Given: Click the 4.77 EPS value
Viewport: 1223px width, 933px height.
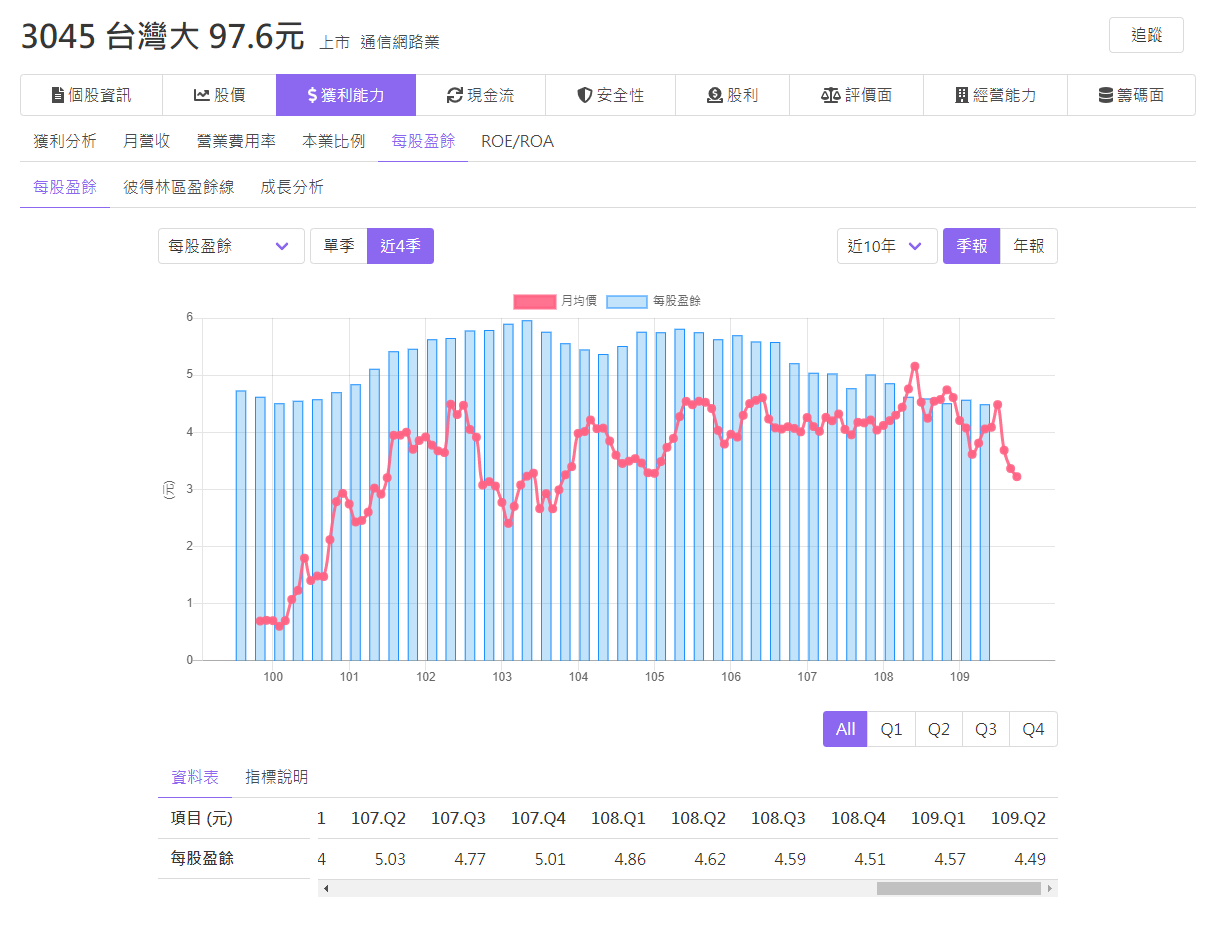Looking at the screenshot, I should tap(470, 859).
